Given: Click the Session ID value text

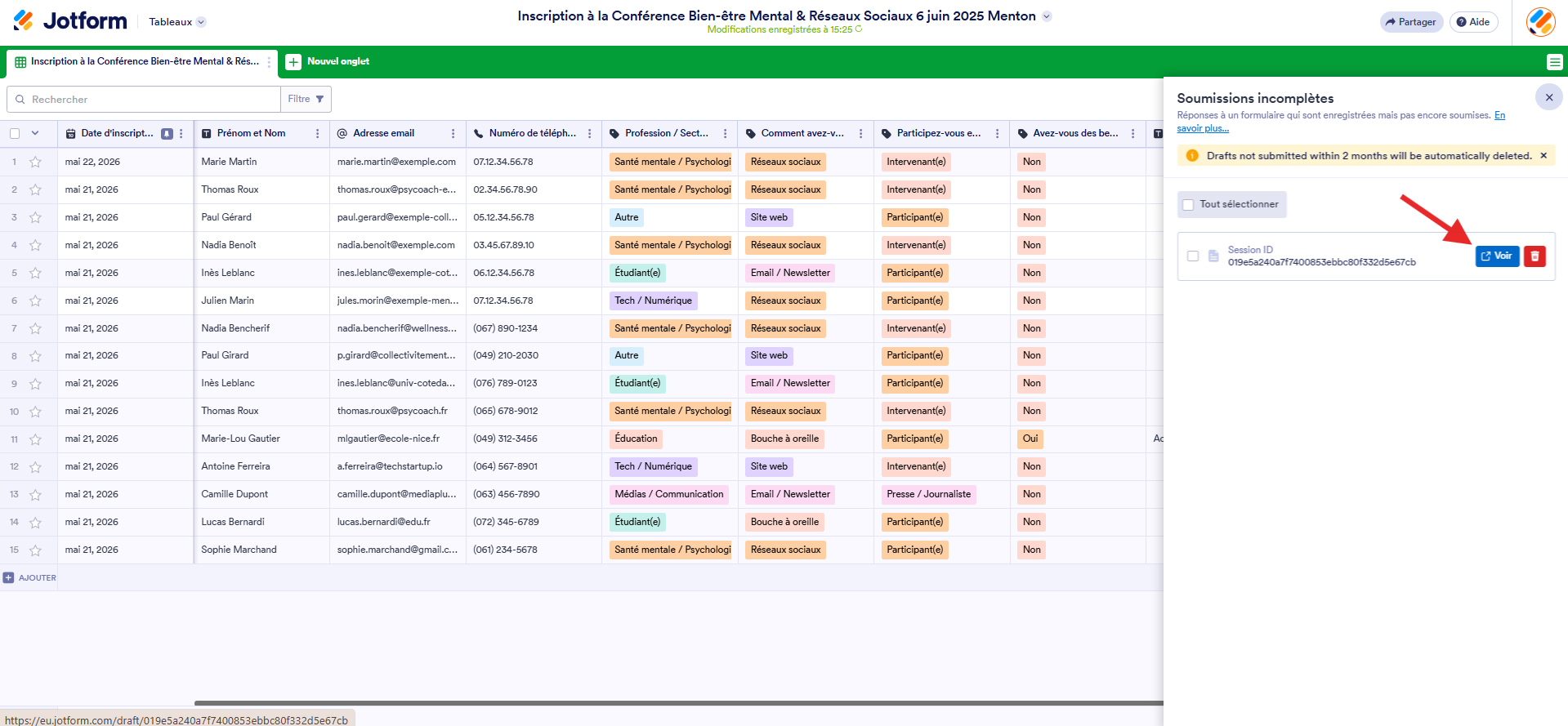Looking at the screenshot, I should (1321, 262).
